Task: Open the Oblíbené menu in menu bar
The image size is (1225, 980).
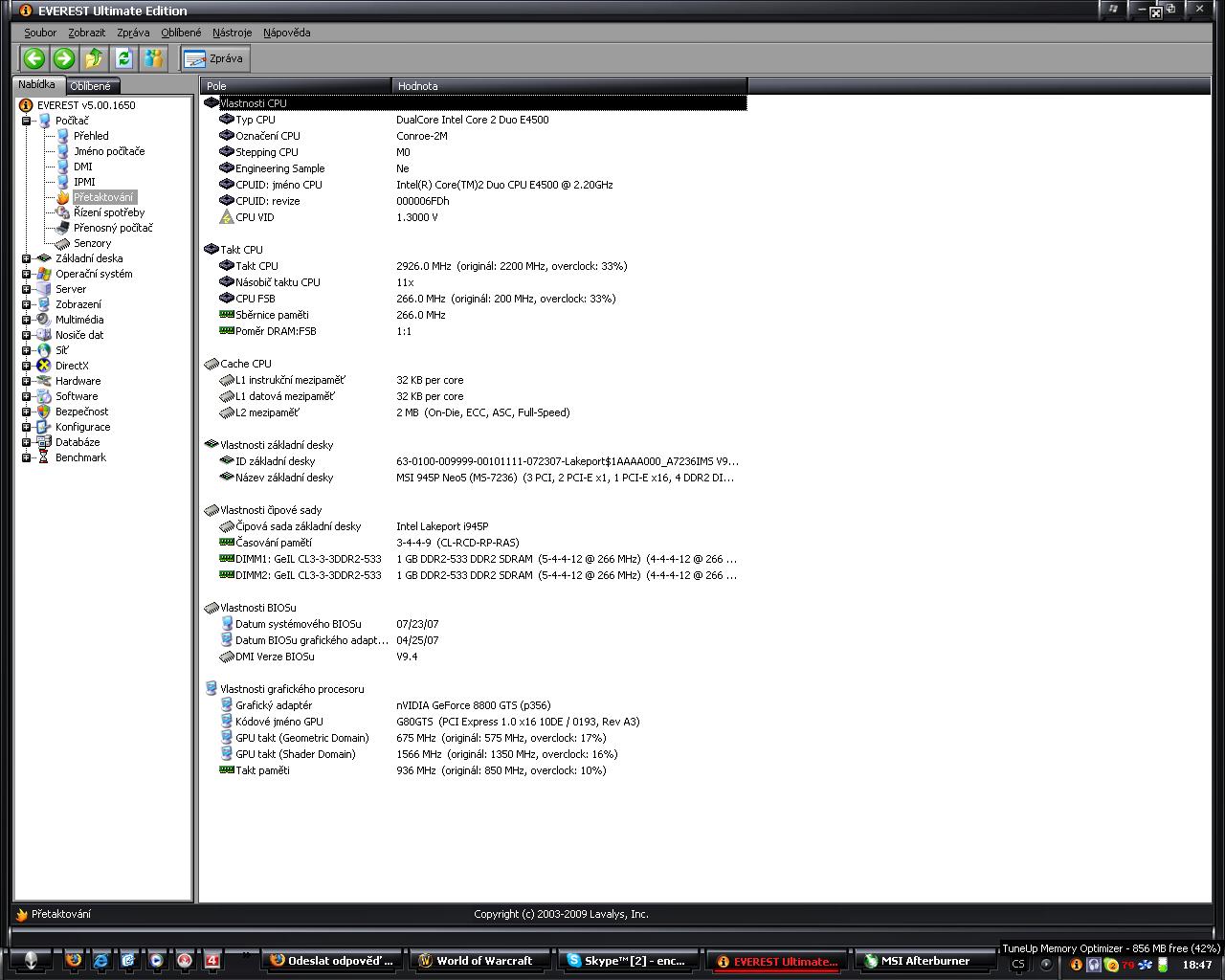Action: pos(181,33)
